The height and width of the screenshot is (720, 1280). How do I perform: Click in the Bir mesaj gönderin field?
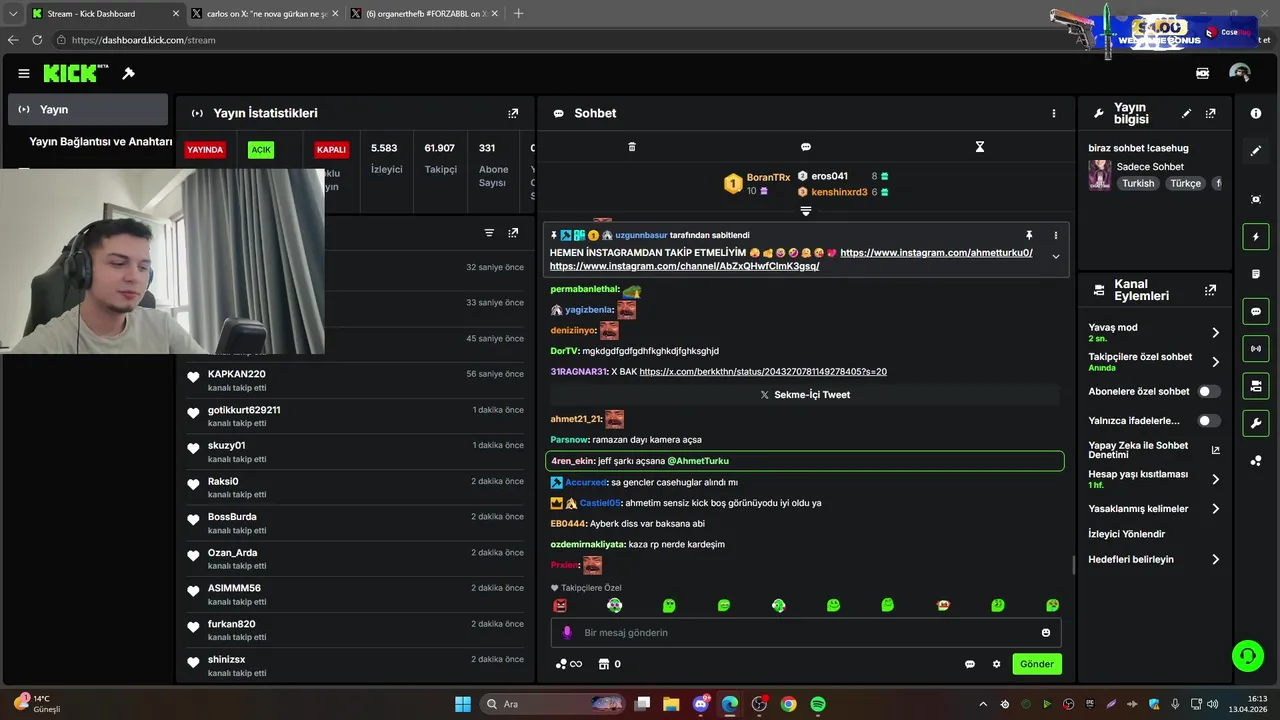[805, 633]
